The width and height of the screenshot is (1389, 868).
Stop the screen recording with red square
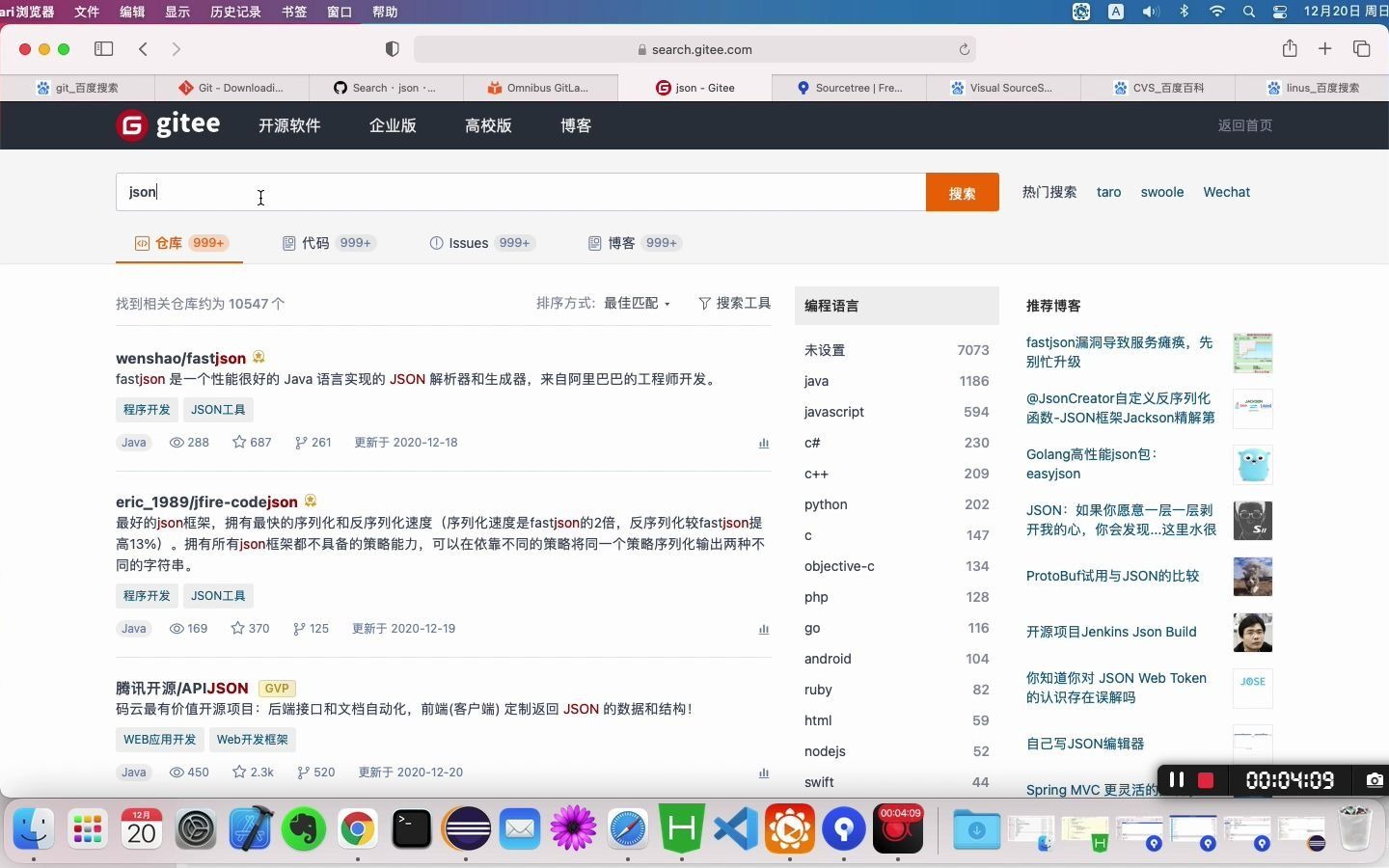[x=1206, y=780]
